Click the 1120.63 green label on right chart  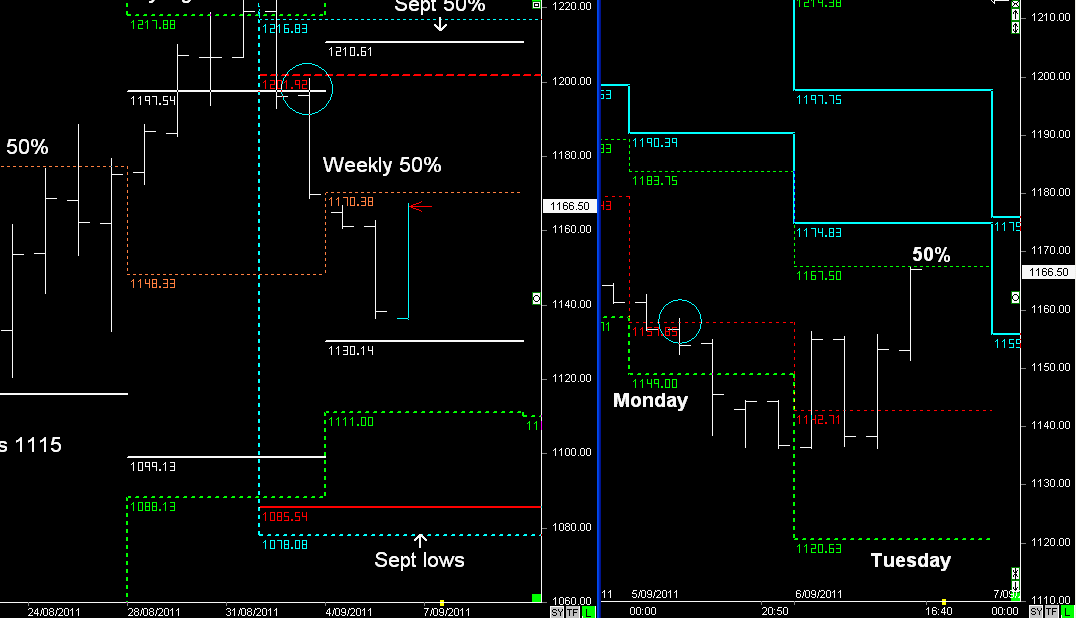tap(819, 549)
